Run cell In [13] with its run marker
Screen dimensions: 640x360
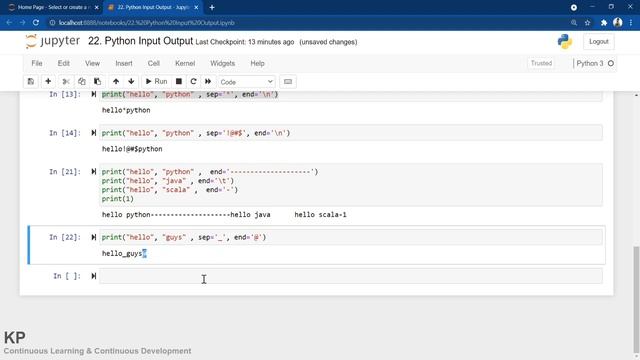93,94
